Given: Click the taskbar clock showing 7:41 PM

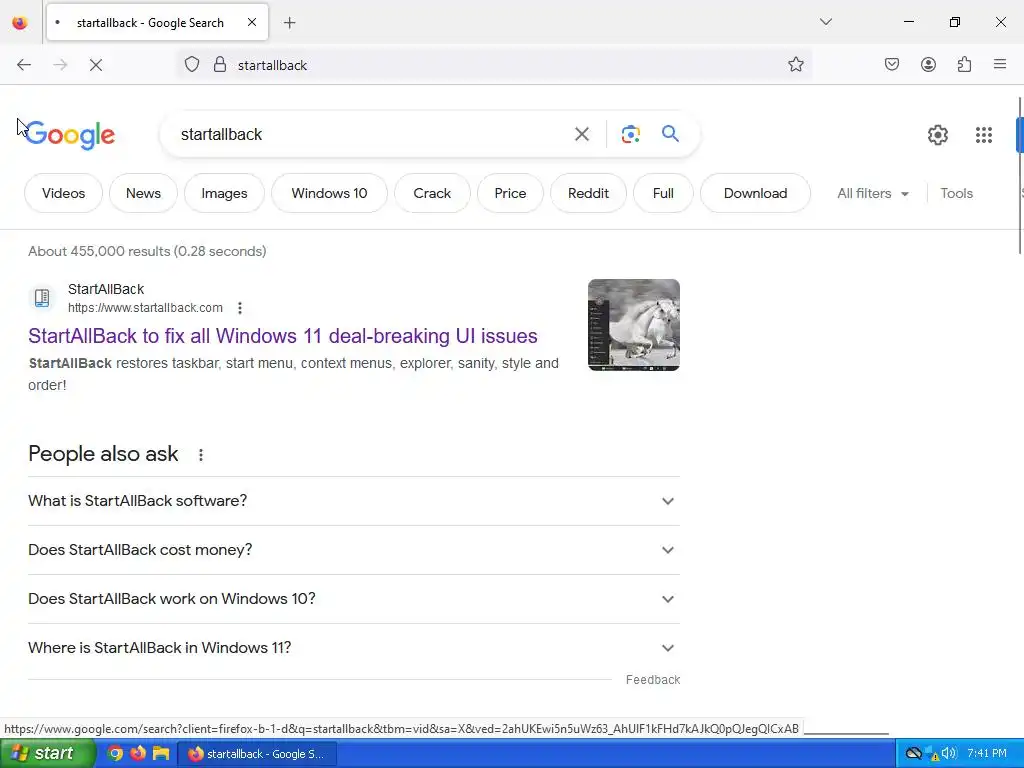Looking at the screenshot, I should 987,754.
